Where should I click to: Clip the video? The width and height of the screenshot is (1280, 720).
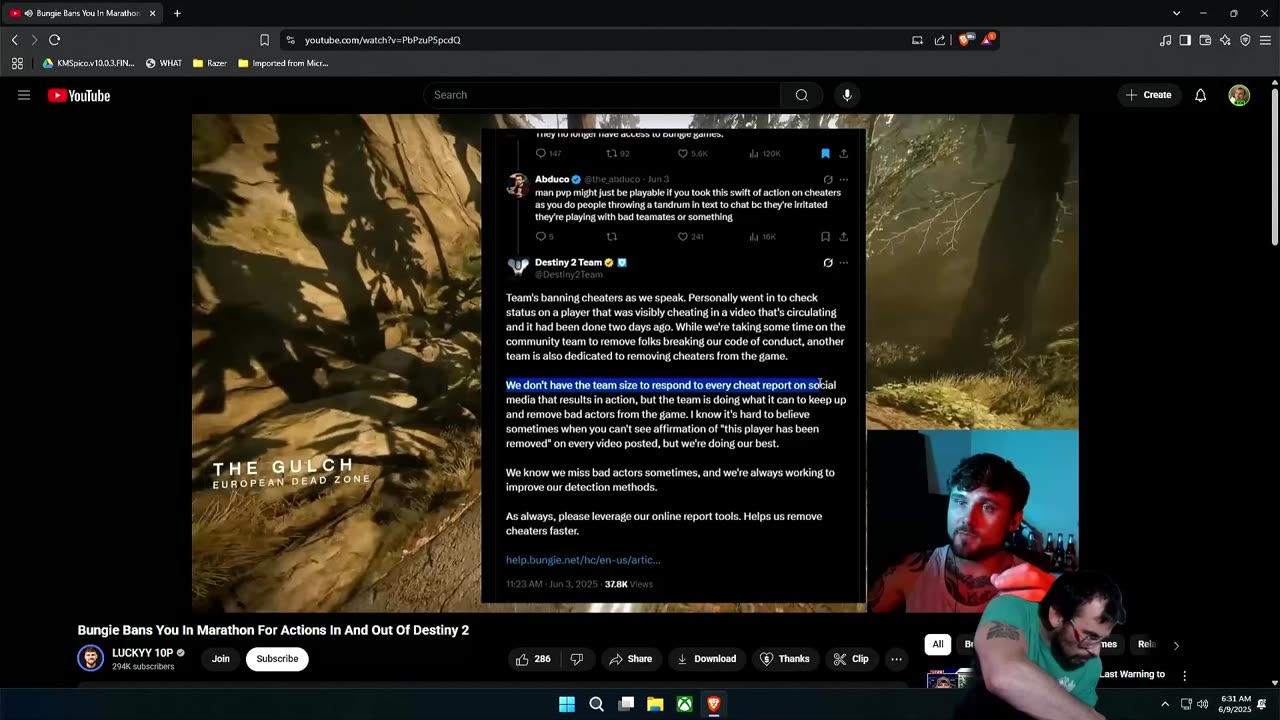[x=851, y=659]
